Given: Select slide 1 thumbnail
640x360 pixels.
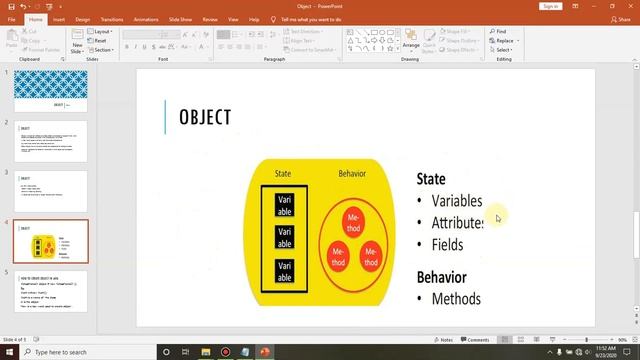Looking at the screenshot, I should coord(51,91).
